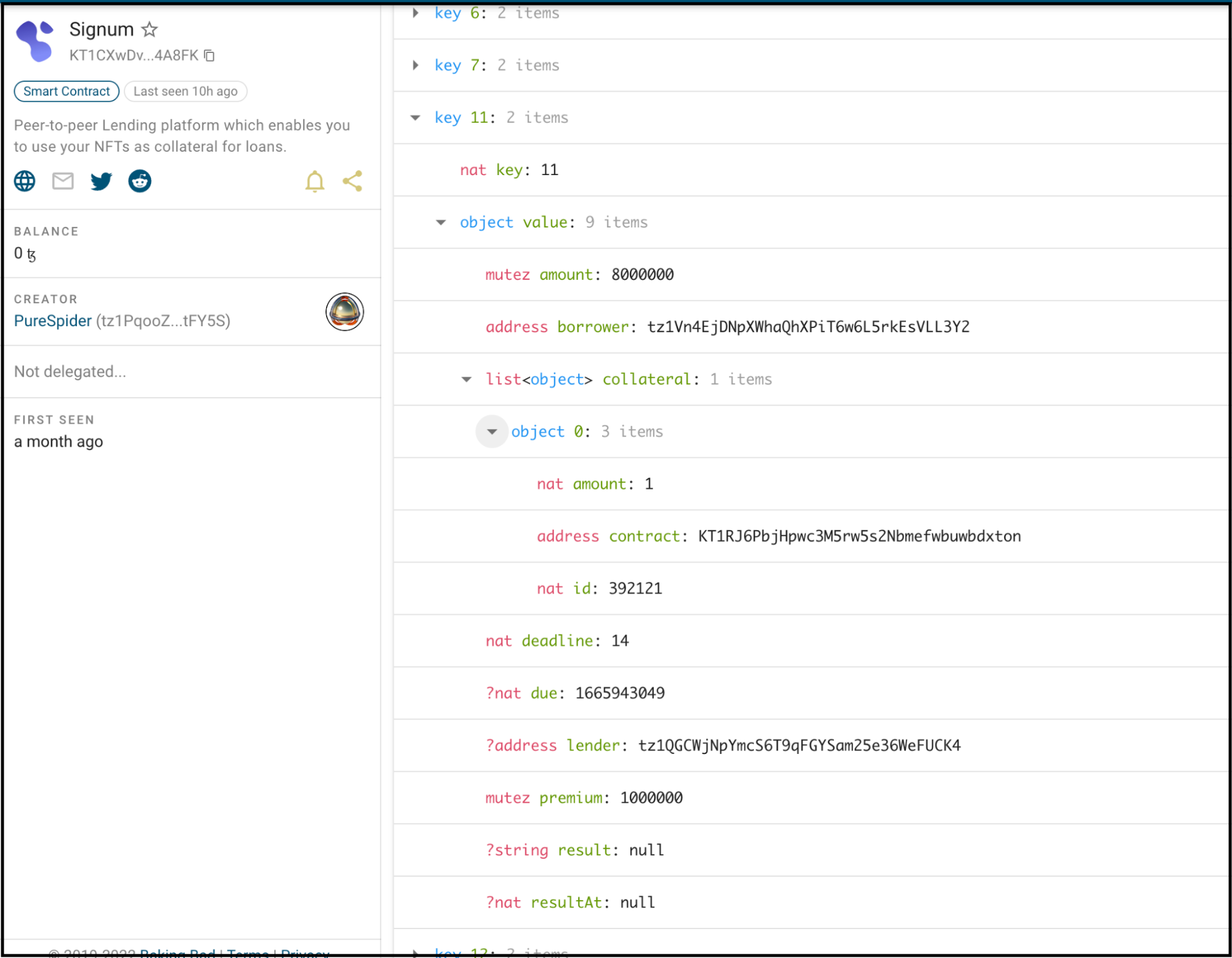Collapse the collateral list node

coord(467,379)
